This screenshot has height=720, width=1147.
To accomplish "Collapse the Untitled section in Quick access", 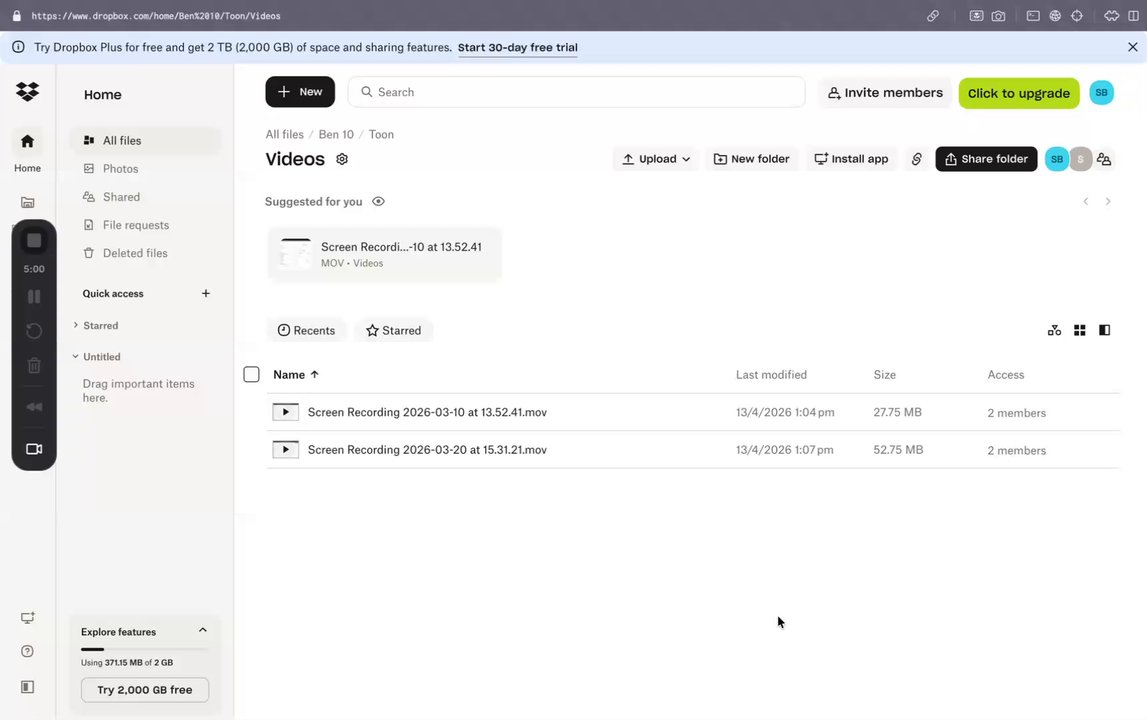I will tap(75, 356).
